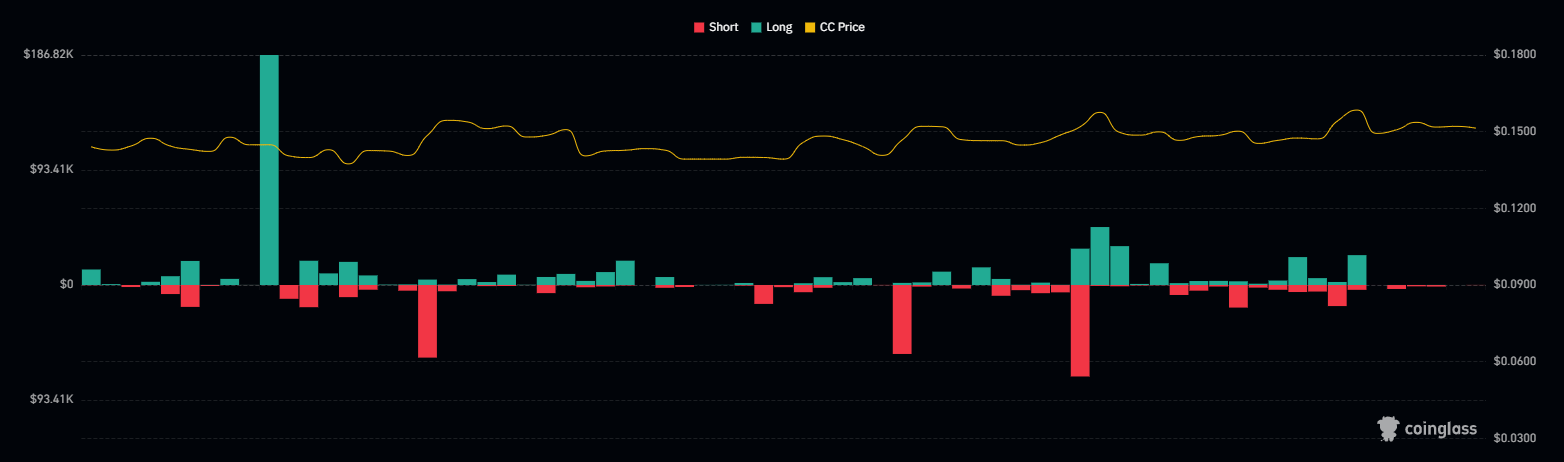Screen dimensions: 1564x462
Task: Click the teal Long legend swatch
Action: click(755, 27)
